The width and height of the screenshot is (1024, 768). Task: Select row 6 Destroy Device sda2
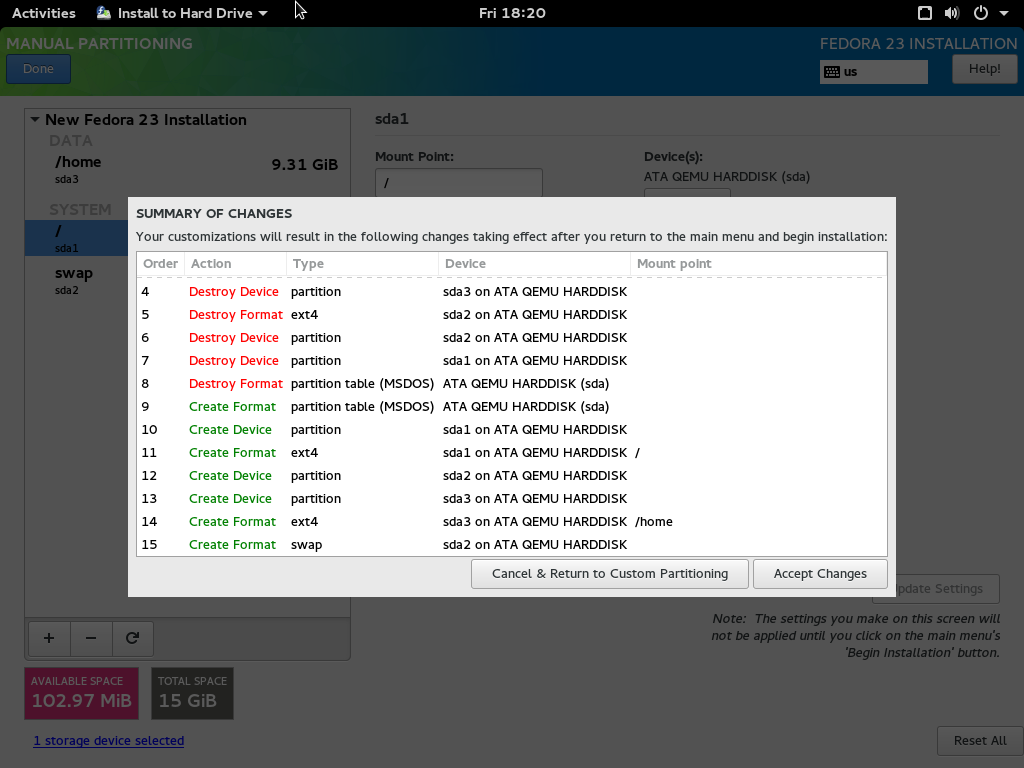click(511, 338)
